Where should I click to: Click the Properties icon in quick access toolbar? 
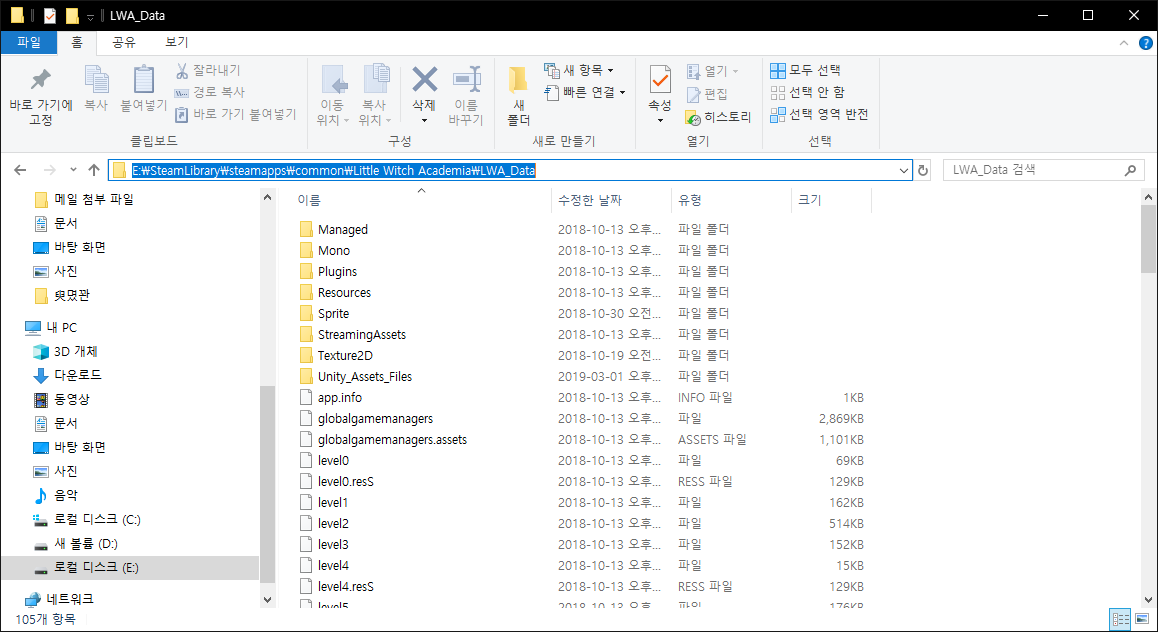(50, 16)
